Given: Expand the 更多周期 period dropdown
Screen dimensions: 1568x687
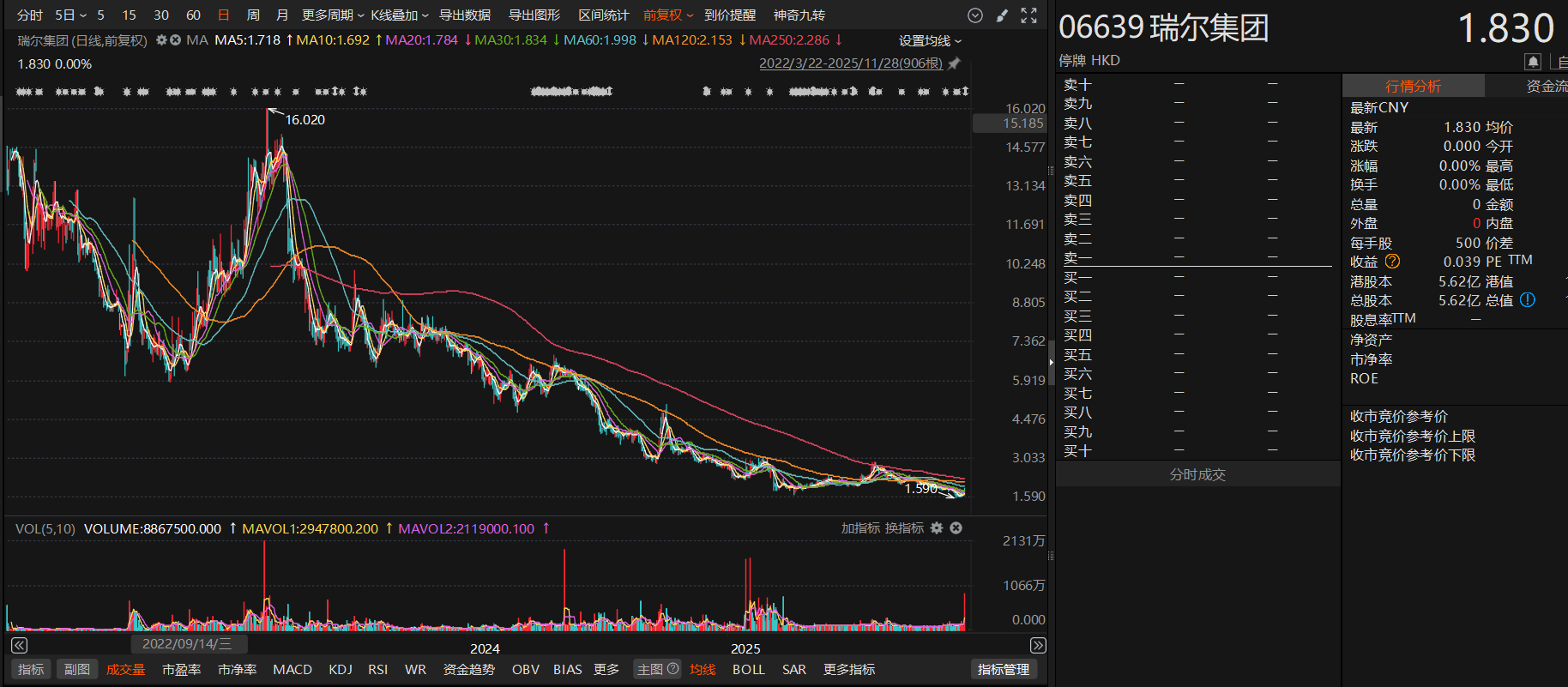Looking at the screenshot, I should [x=332, y=15].
